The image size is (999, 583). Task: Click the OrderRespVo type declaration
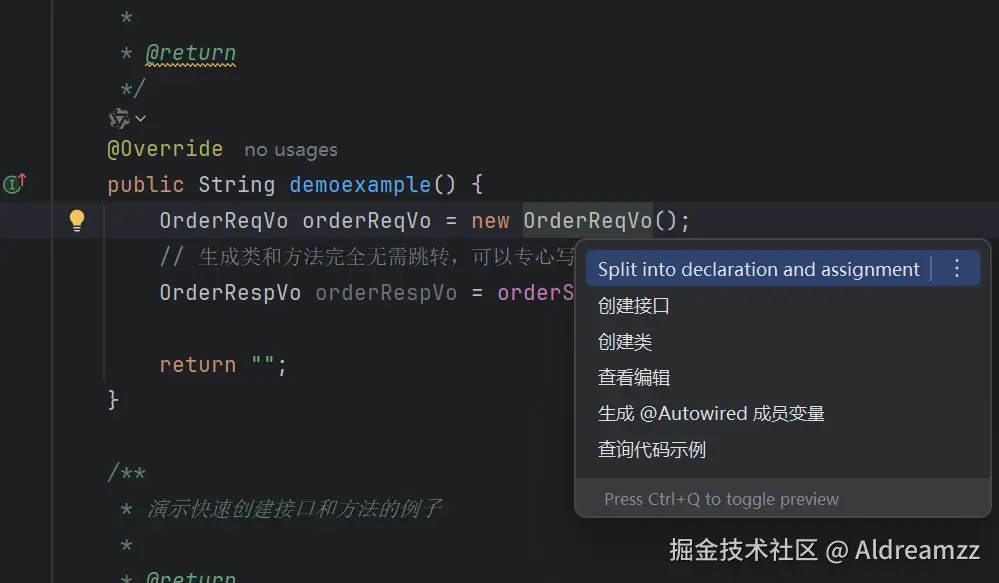click(x=230, y=293)
